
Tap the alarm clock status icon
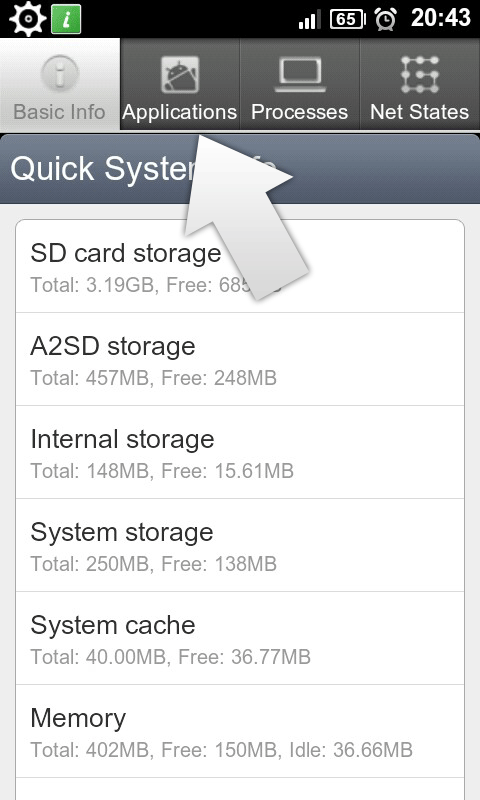click(386, 19)
